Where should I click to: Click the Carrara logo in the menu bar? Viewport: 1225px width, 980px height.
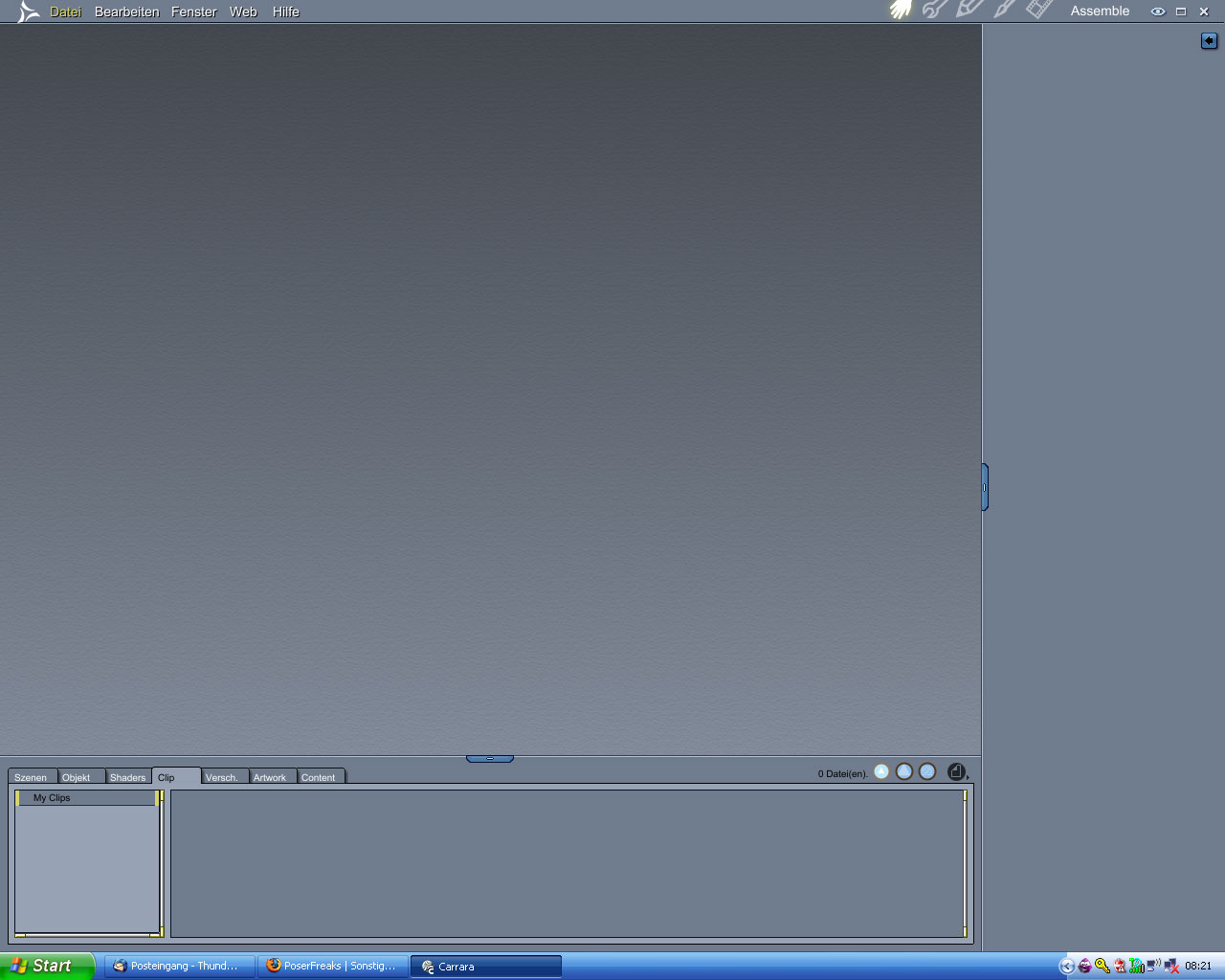click(x=28, y=11)
